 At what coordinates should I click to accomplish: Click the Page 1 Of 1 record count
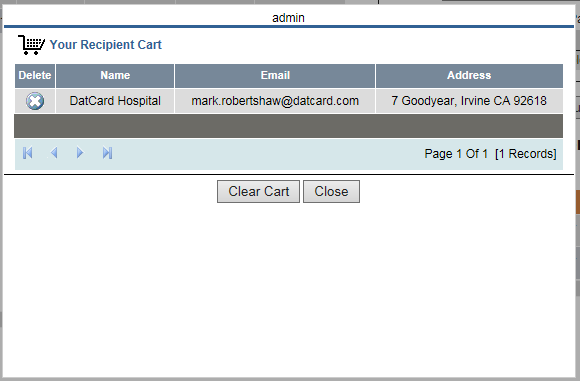click(490, 154)
